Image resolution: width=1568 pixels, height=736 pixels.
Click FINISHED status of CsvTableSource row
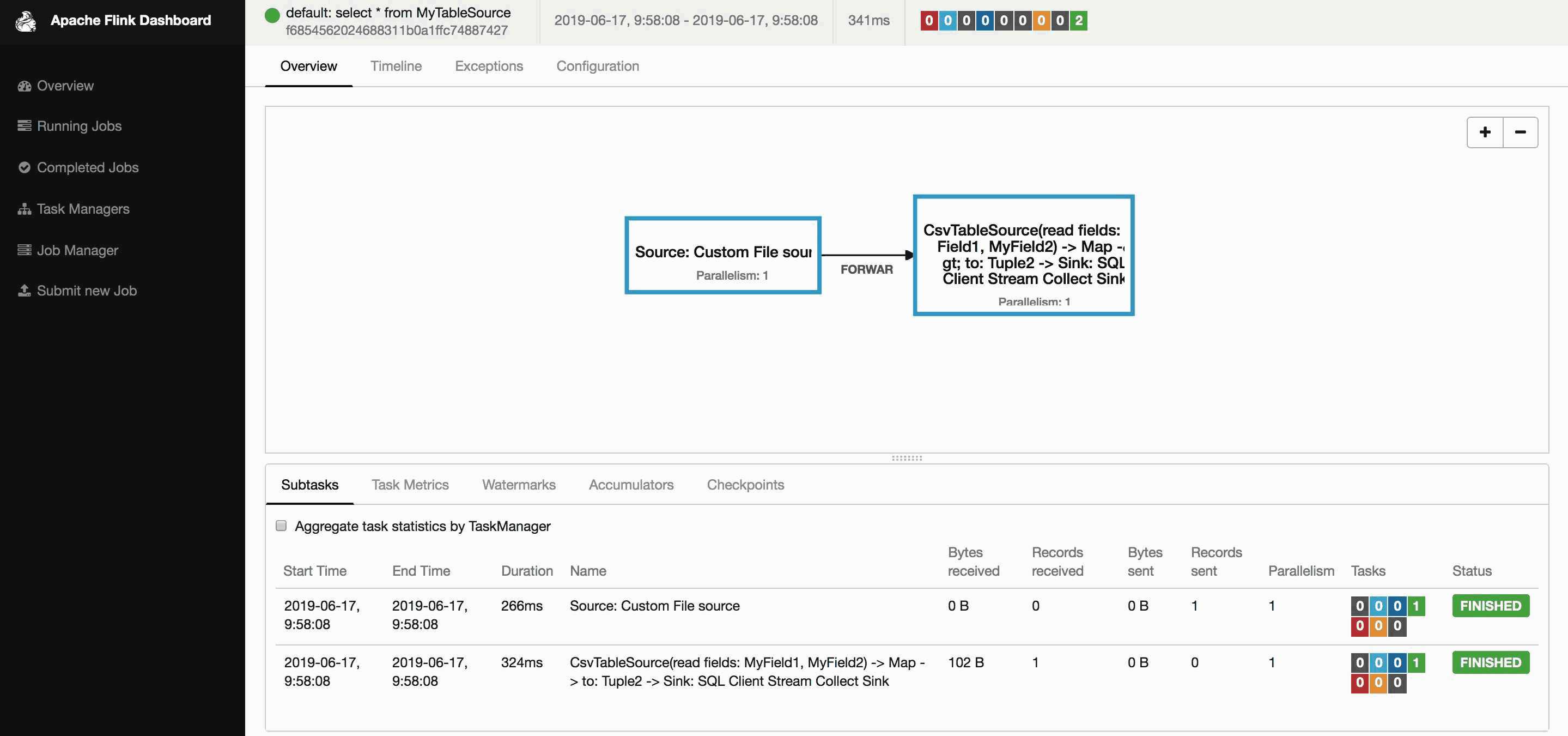[x=1491, y=662]
